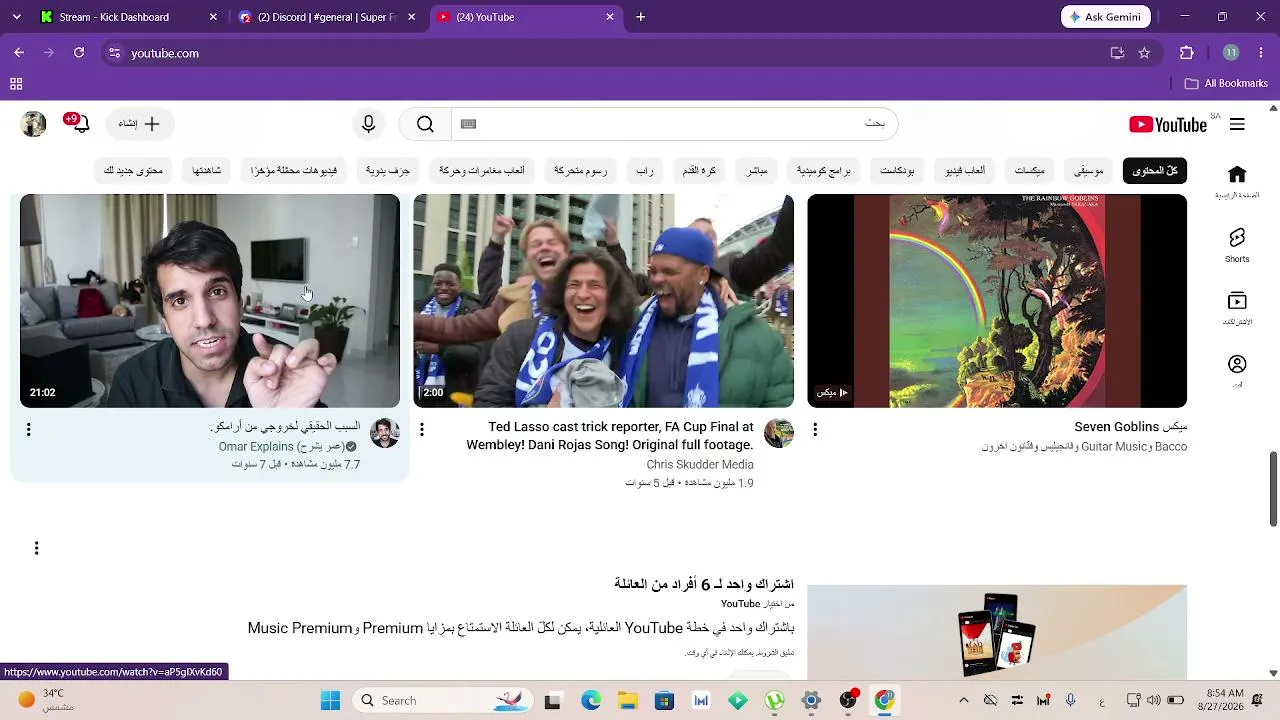Close the YouTube tab

tap(610, 17)
